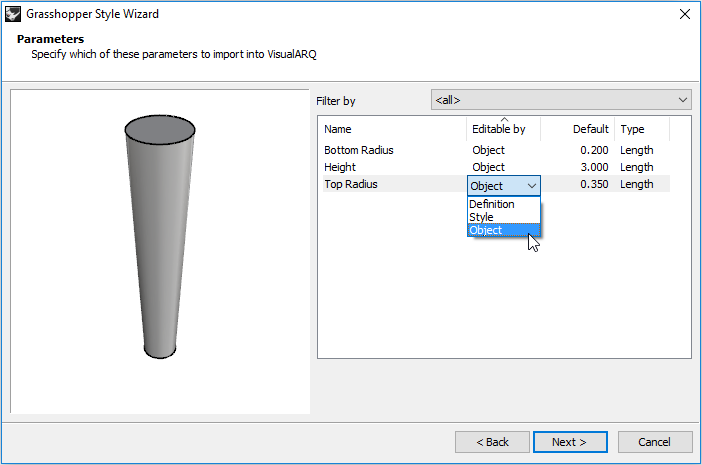702x465 pixels.
Task: Sort by the Default column header
Action: click(x=577, y=129)
